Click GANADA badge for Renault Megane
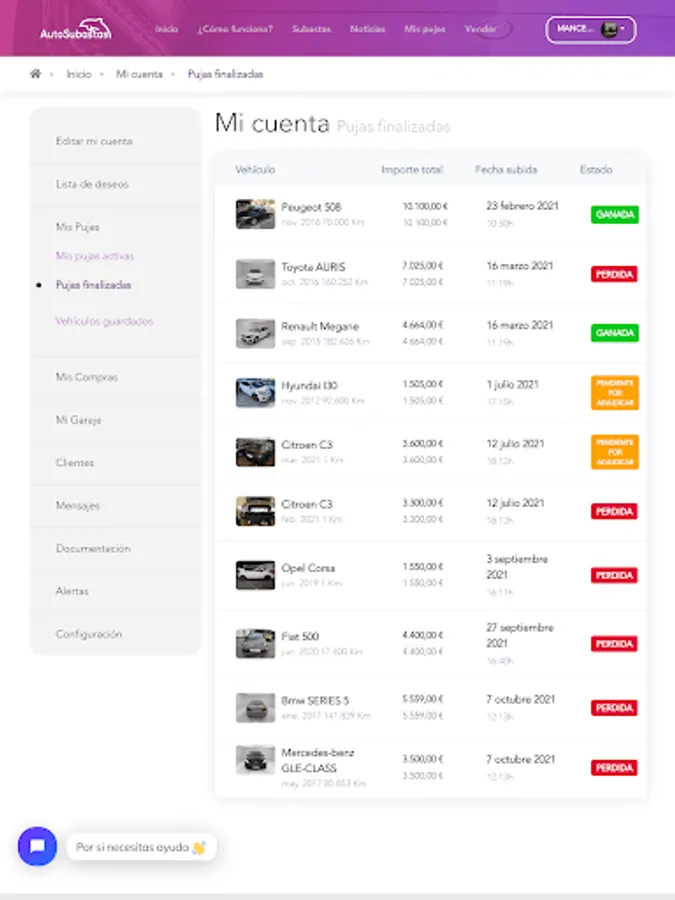The height and width of the screenshot is (900, 675). click(x=615, y=333)
